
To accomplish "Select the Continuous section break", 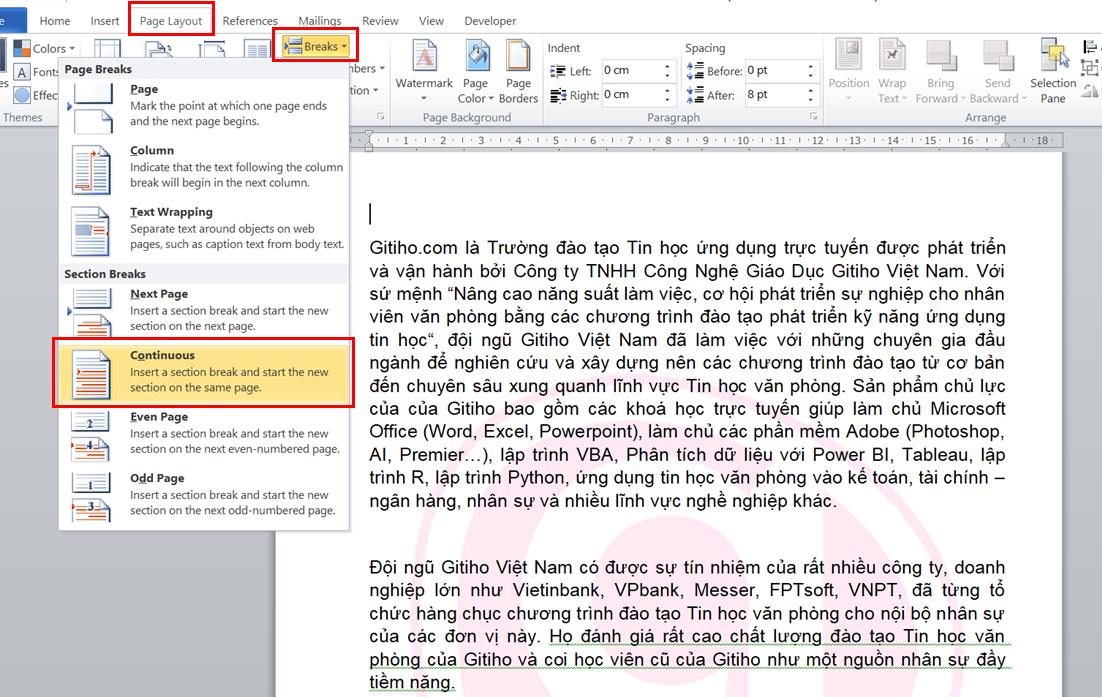I will coord(204,372).
